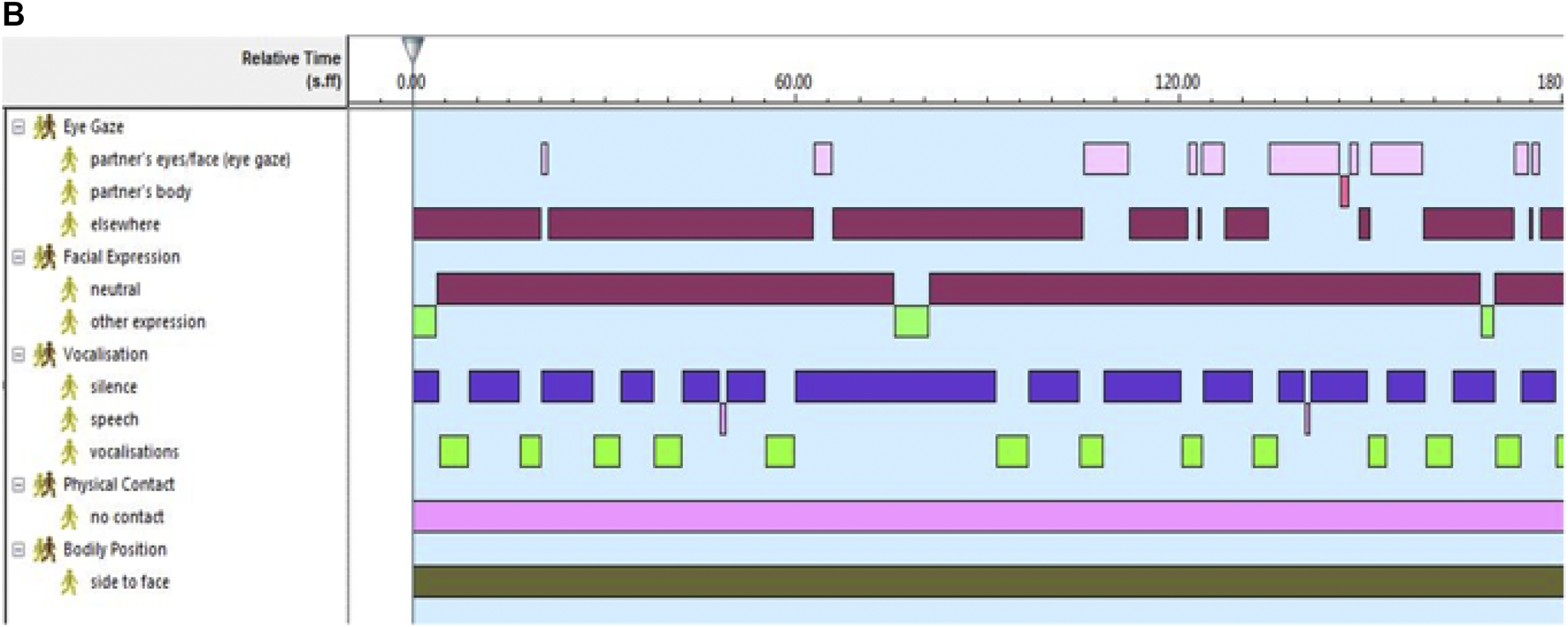The height and width of the screenshot is (627, 1568).
Task: Collapse the Eye Gaze group
Action: coord(18,127)
